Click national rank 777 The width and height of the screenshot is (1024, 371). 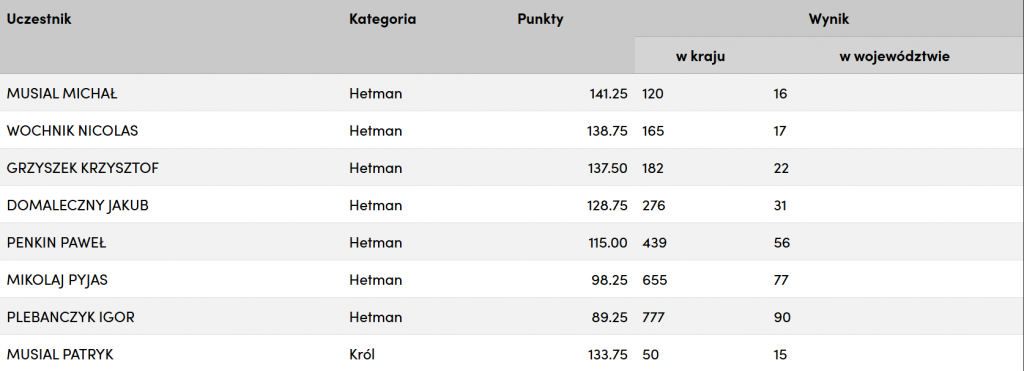[653, 317]
